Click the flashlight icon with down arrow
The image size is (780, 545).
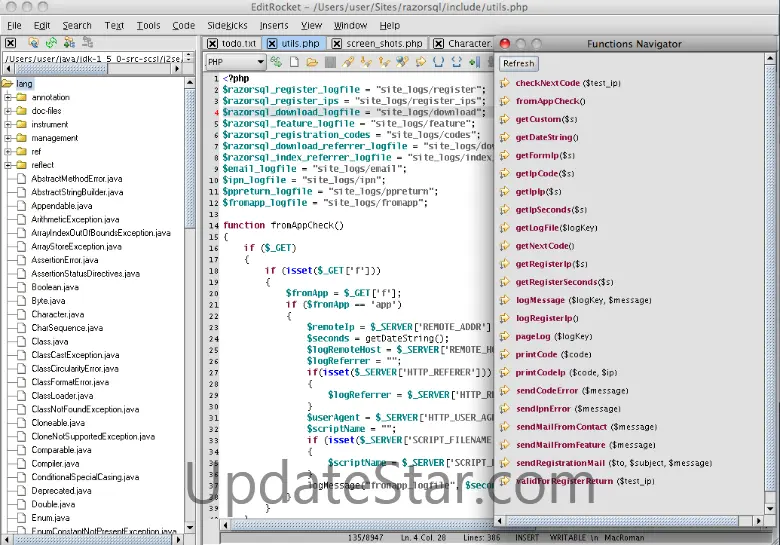tap(366, 62)
